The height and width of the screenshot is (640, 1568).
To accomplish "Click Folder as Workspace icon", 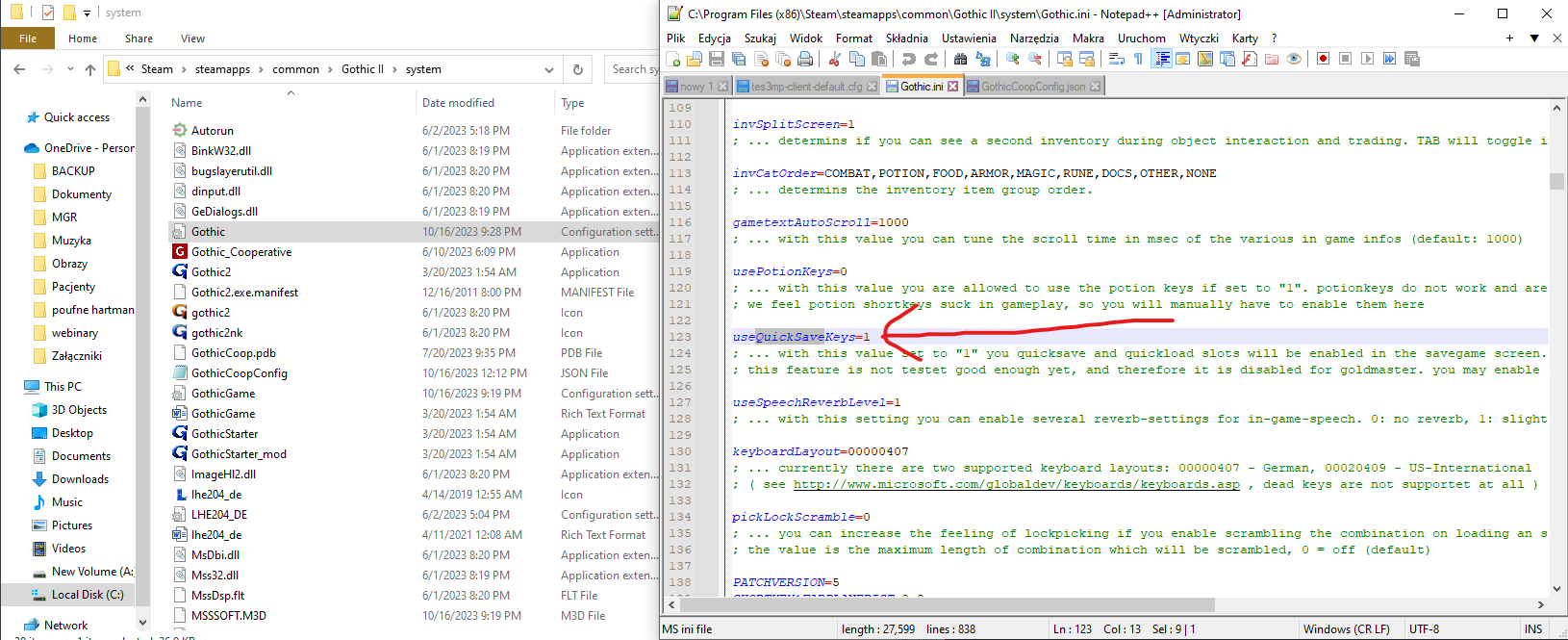I will (1271, 59).
